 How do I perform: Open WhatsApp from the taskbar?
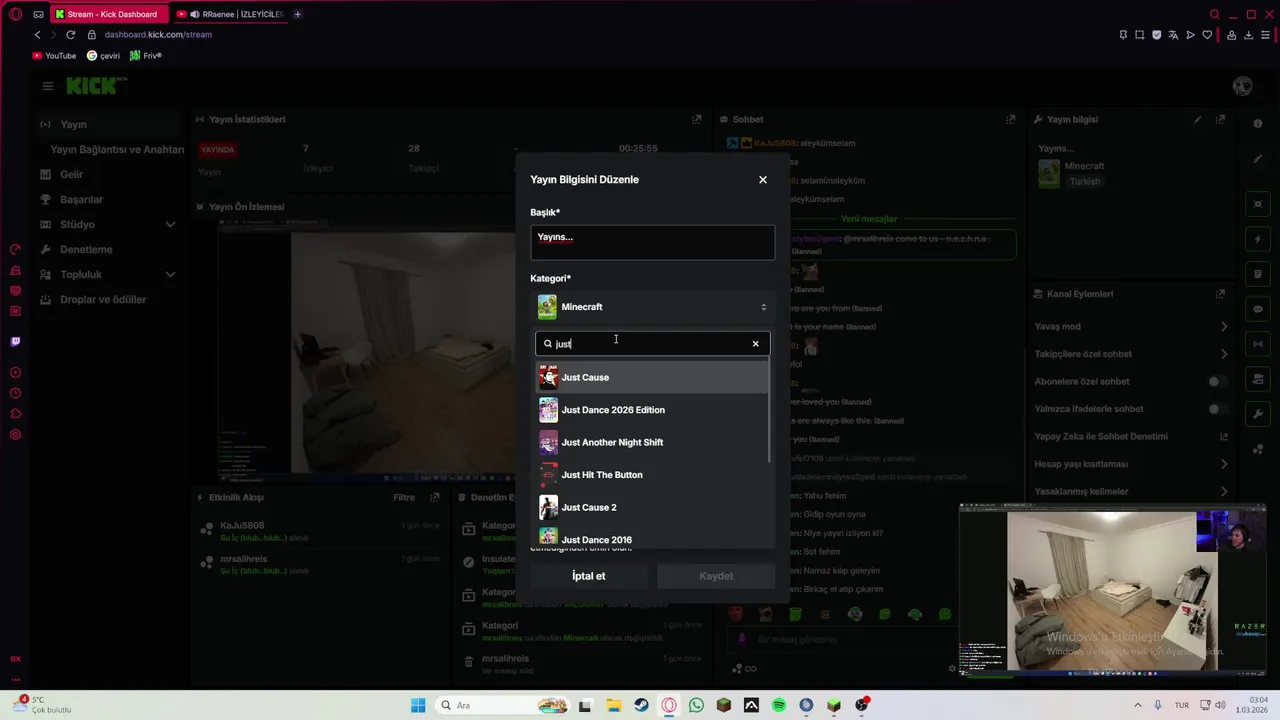point(696,705)
